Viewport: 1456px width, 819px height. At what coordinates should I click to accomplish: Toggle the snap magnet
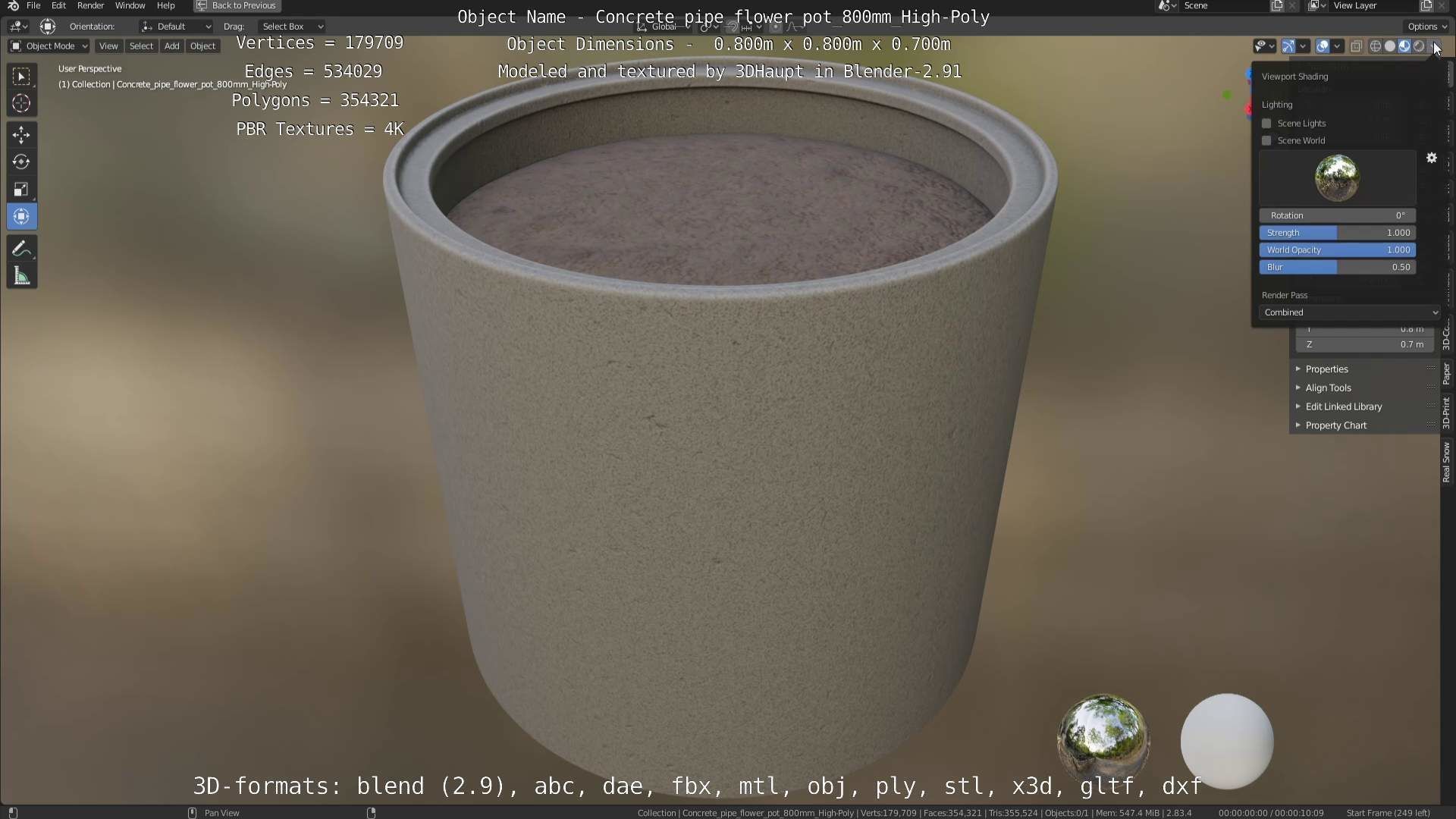[731, 27]
